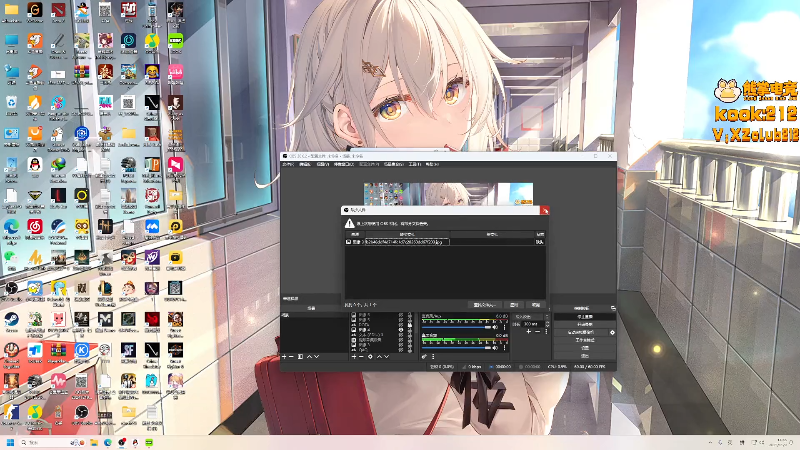
Task: Open This PC desktop icon
Action: (x=11, y=43)
